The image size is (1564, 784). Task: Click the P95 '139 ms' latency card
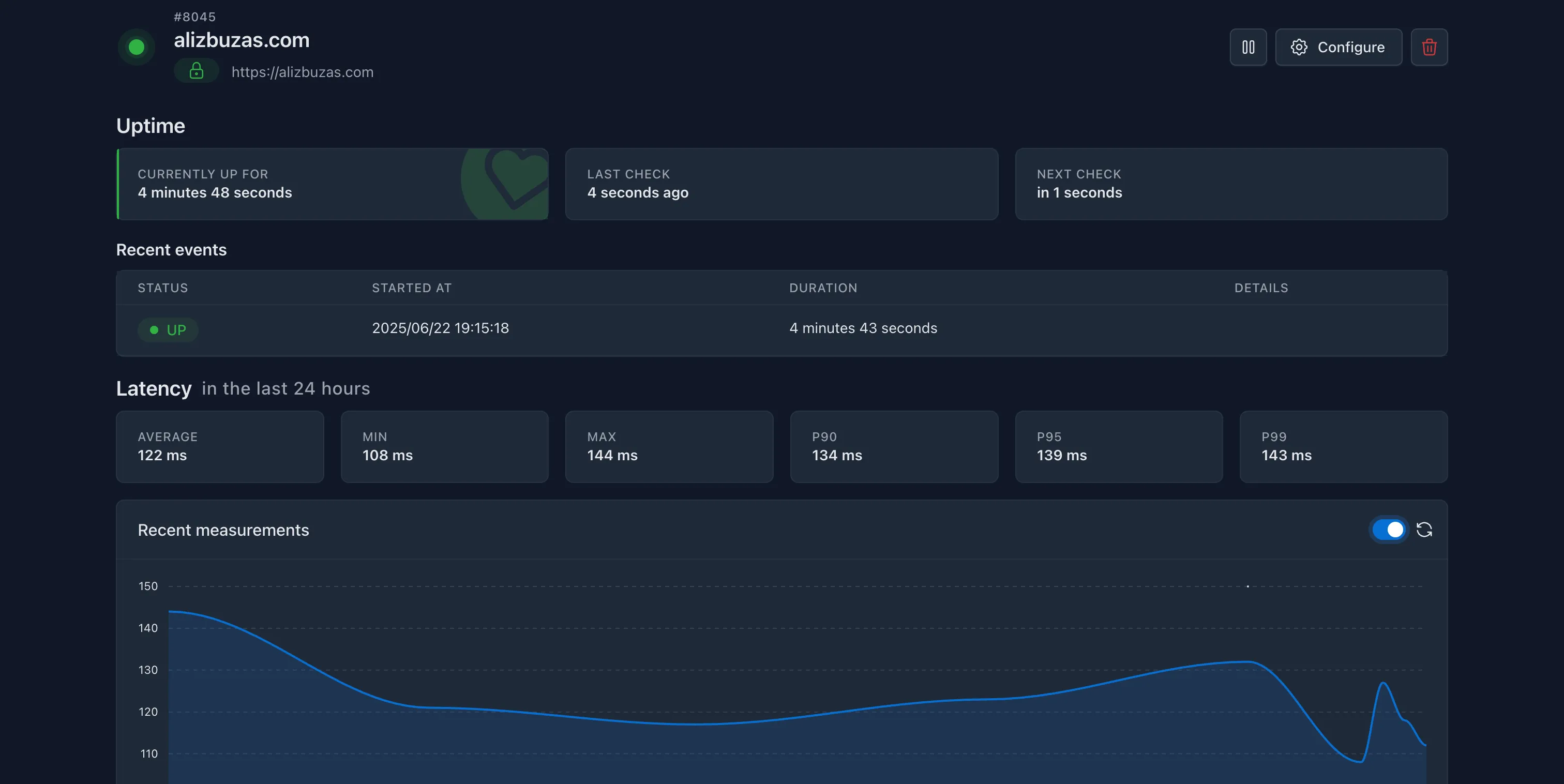[x=1118, y=446]
